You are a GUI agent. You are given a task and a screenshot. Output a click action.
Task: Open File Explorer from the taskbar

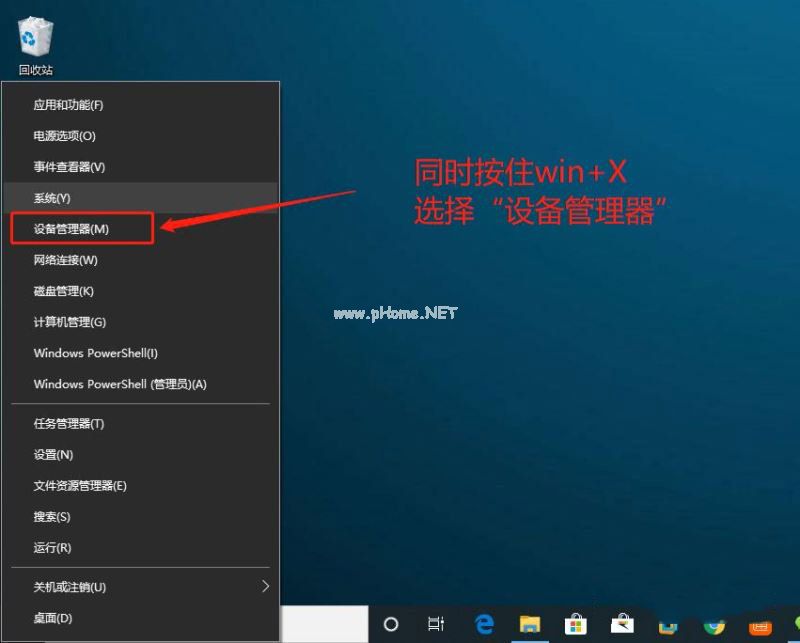(530, 625)
